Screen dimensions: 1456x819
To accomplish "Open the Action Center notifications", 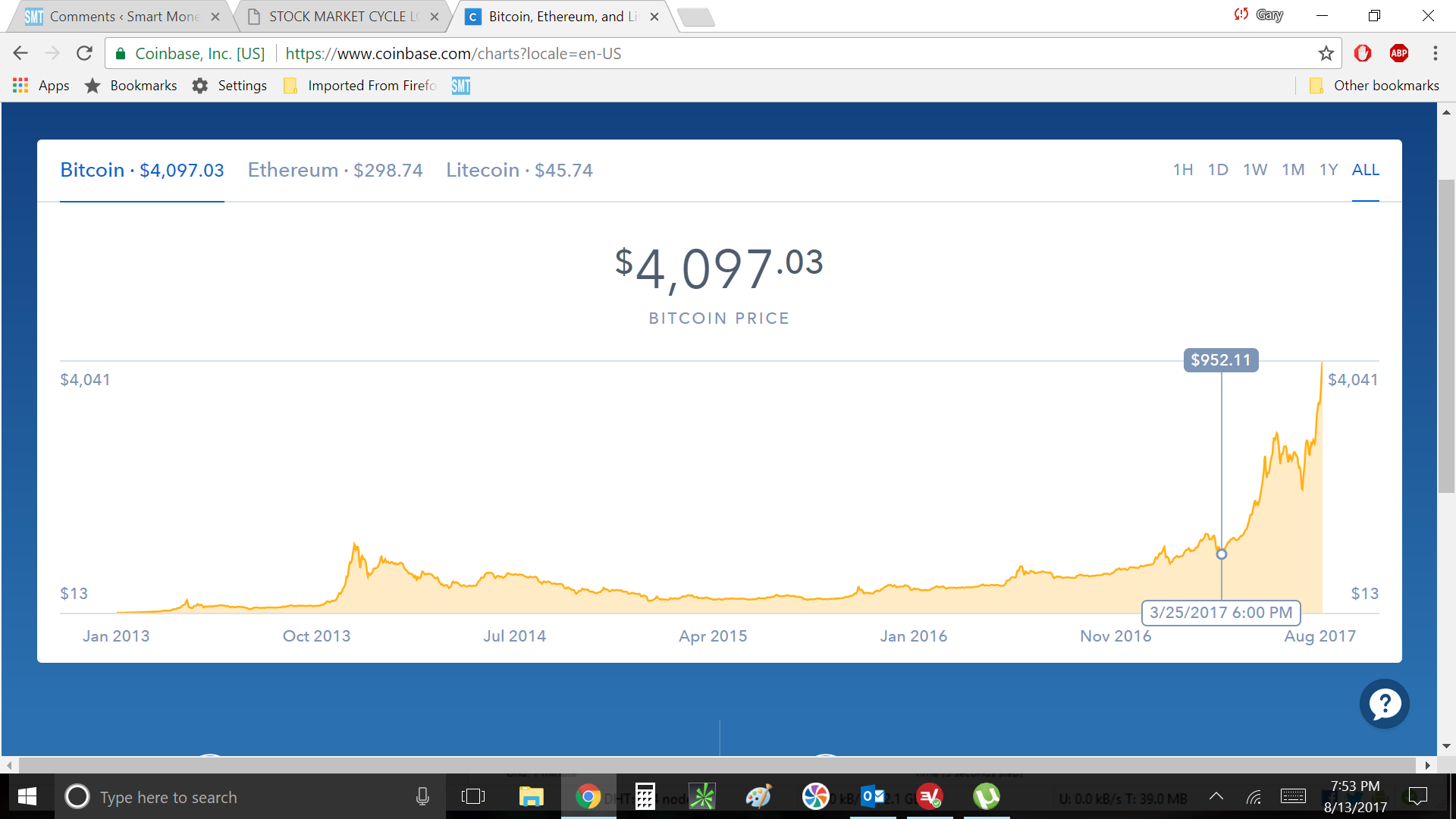I will point(1417,796).
